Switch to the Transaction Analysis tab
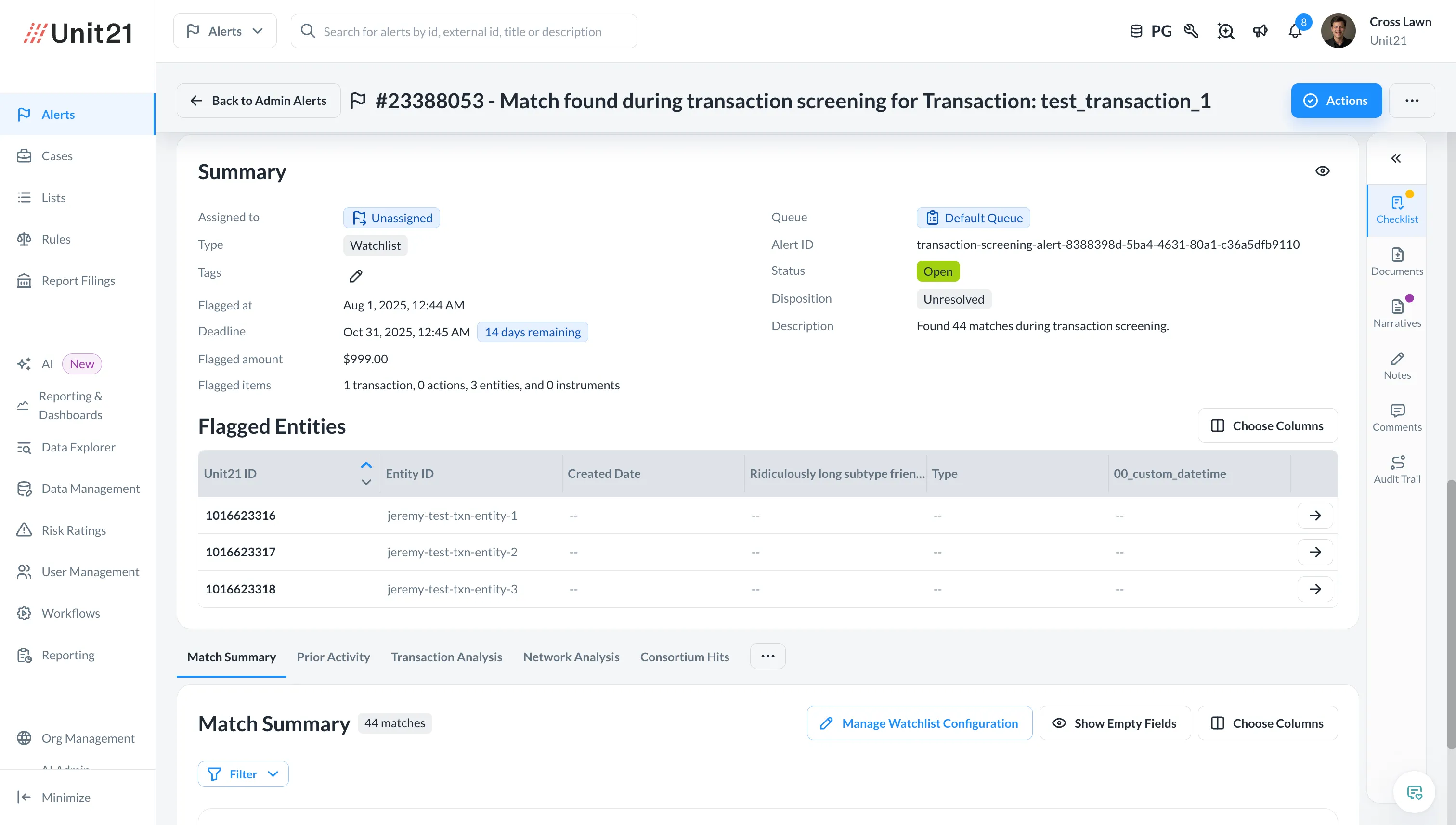This screenshot has height=825, width=1456. pos(446,657)
